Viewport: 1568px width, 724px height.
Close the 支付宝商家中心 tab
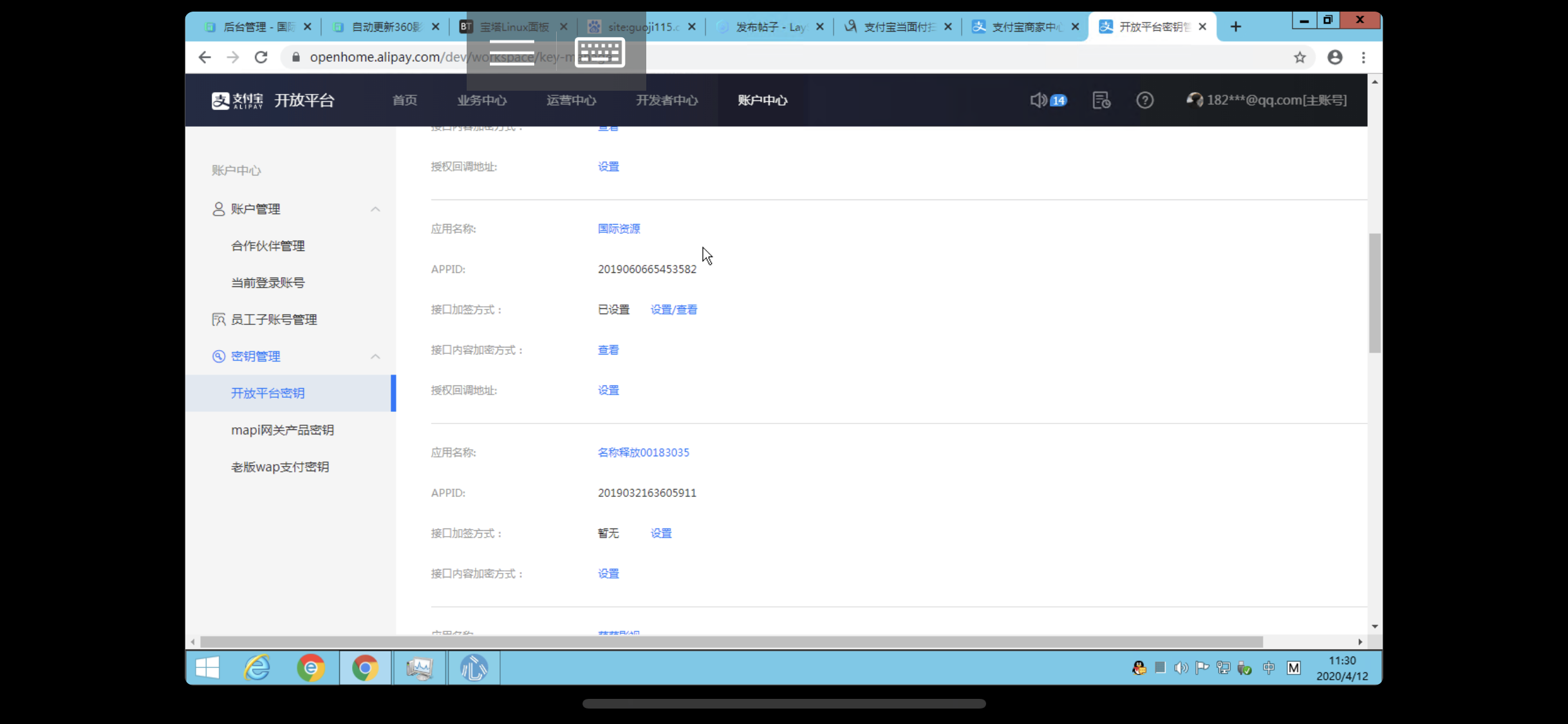tap(1075, 26)
